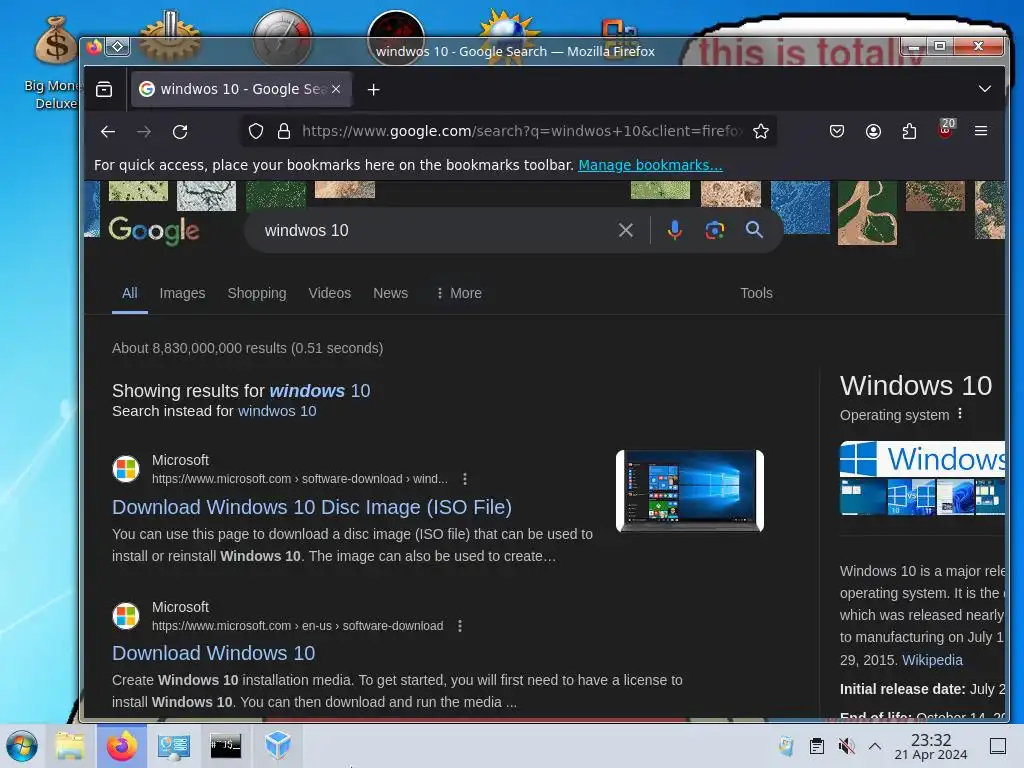Expand hidden system tray icons
1024x768 pixels.
coord(875,746)
